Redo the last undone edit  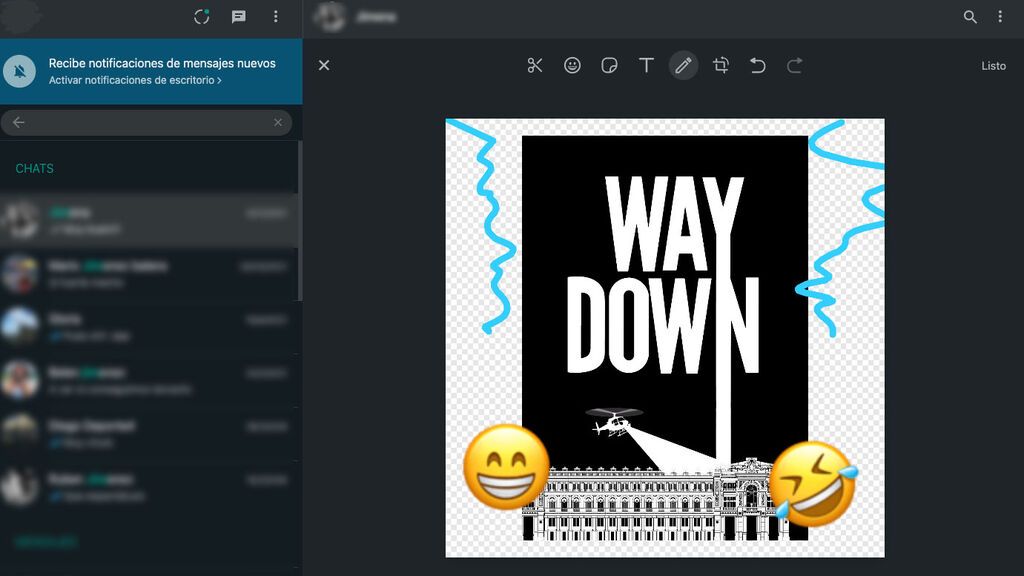click(x=795, y=65)
